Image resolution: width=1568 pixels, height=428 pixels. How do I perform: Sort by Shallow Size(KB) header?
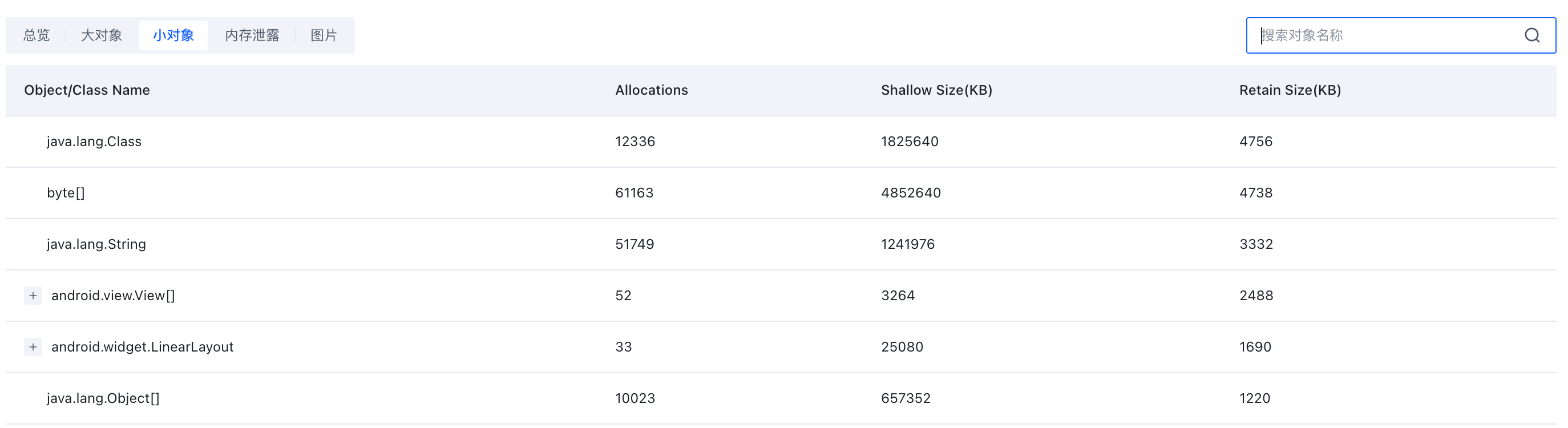coord(936,90)
